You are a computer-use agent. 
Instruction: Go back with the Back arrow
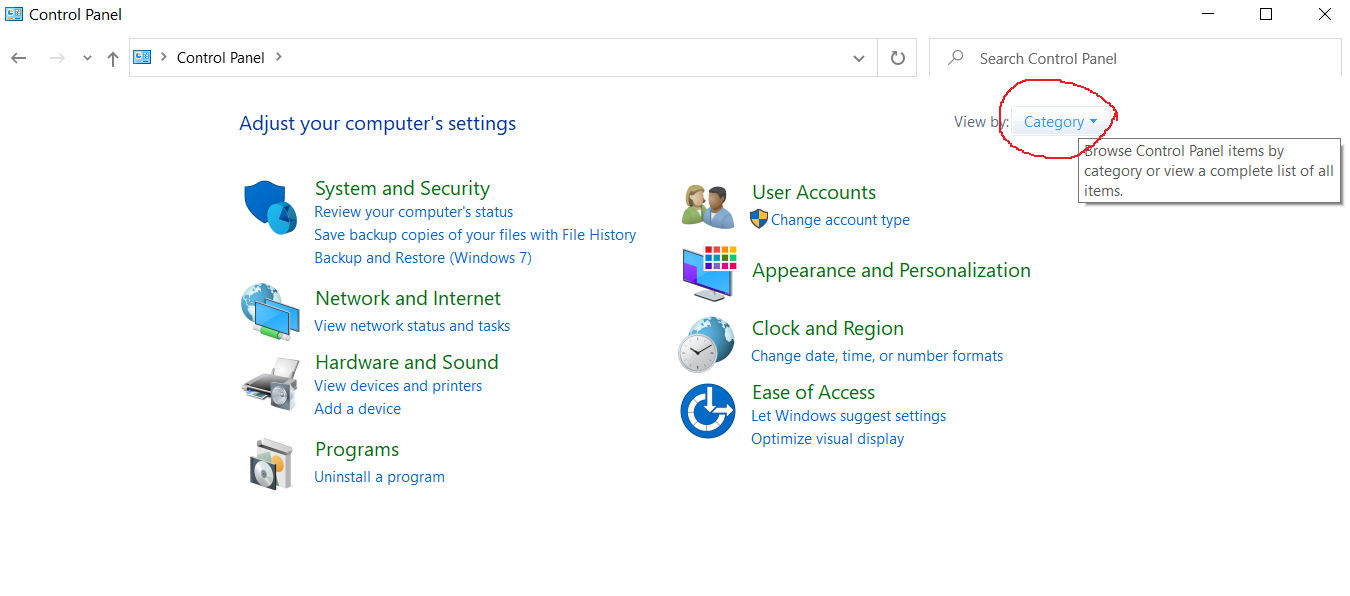tap(18, 58)
